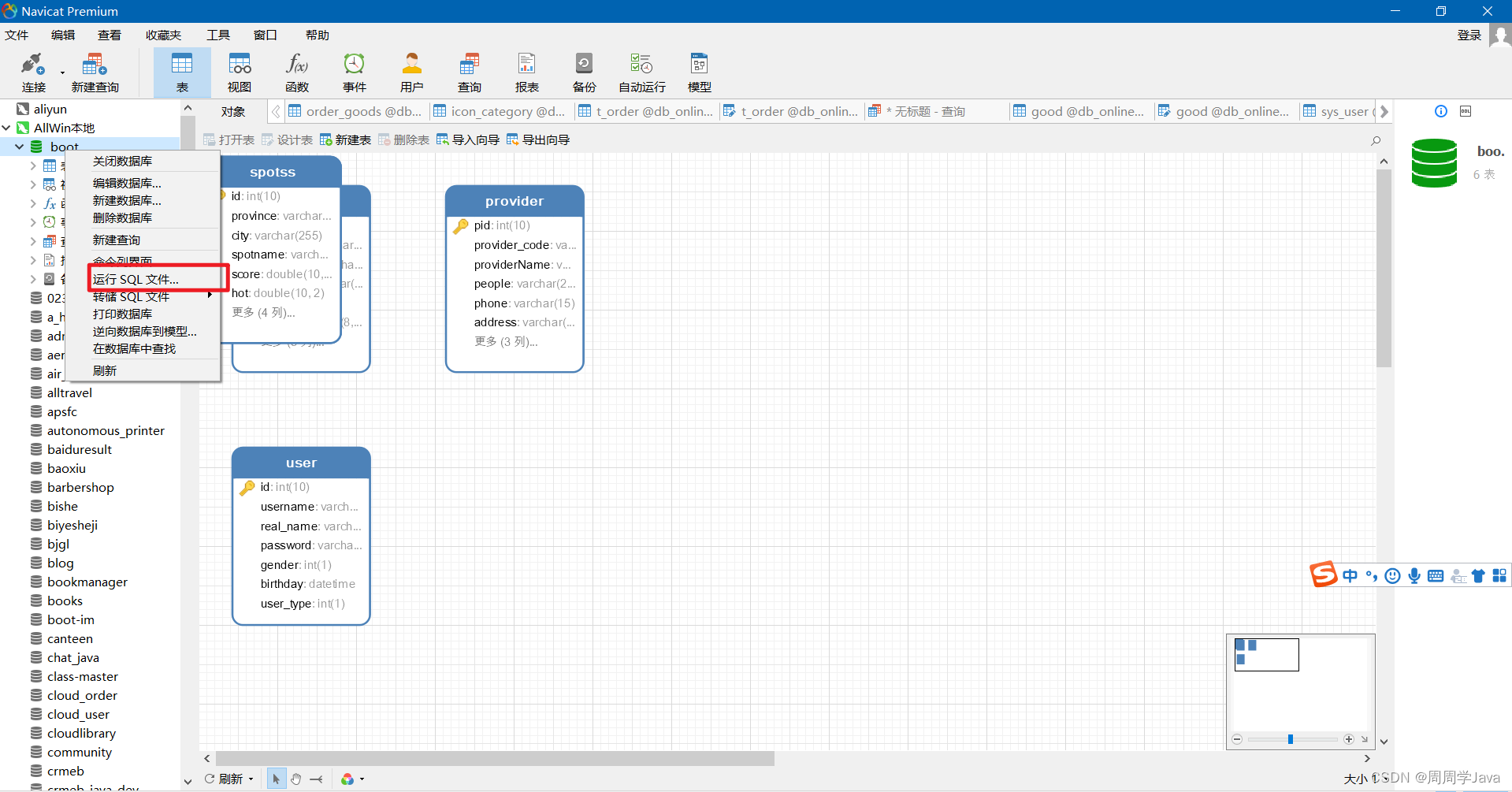
Task: Switch to order_goods tab
Action: pos(355,111)
